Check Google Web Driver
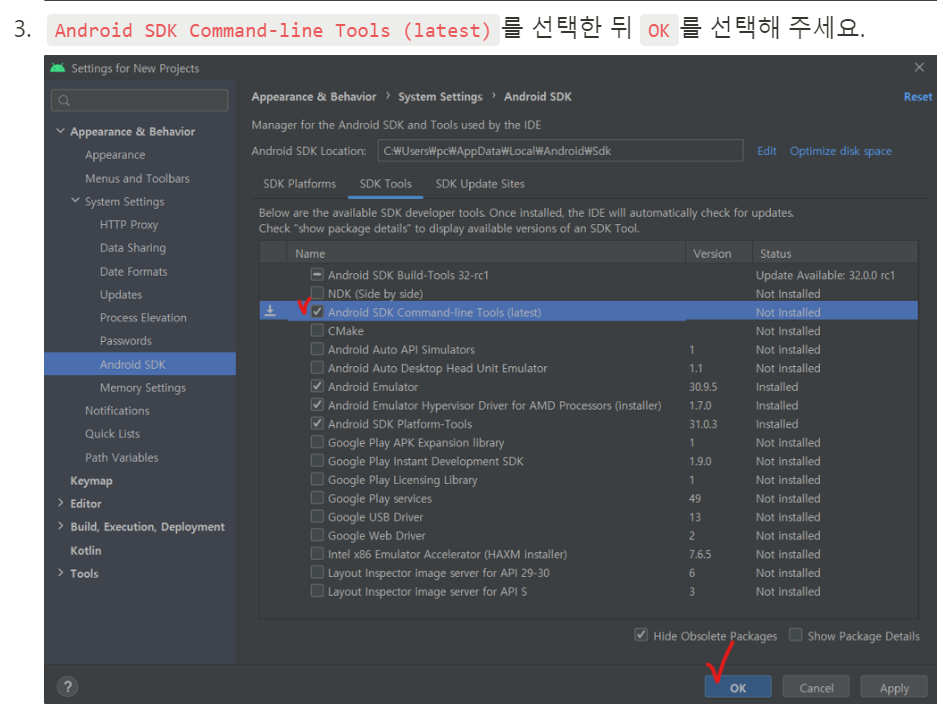943x708 pixels. point(317,535)
